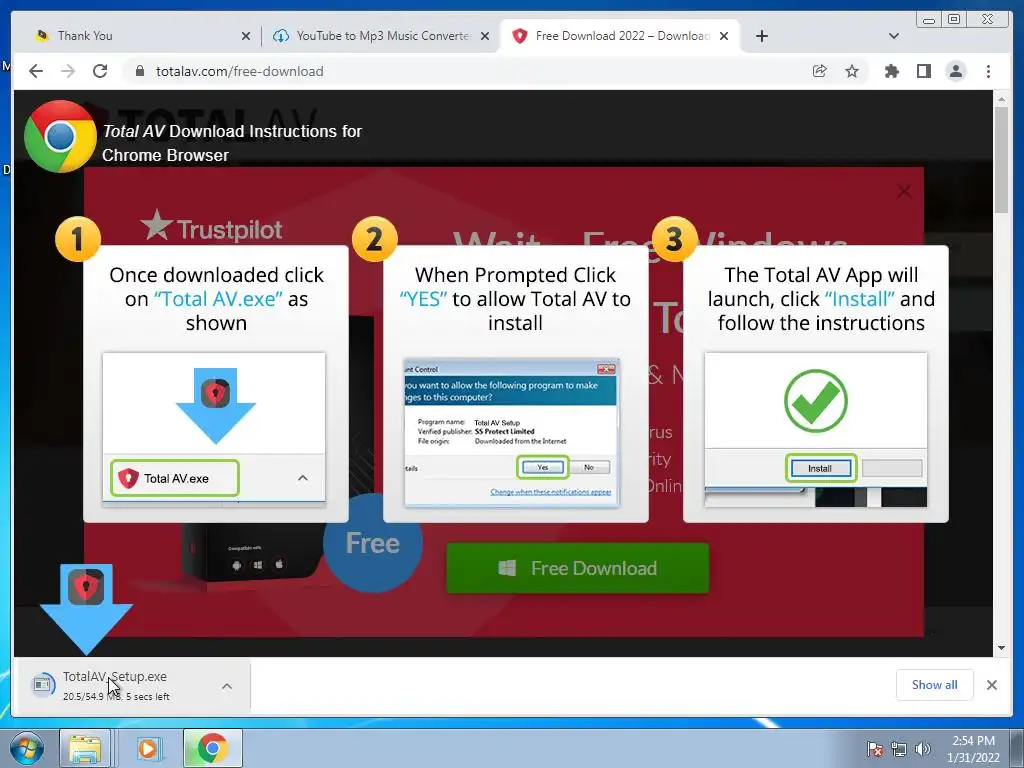Close the red popup with X
Viewport: 1024px width, 768px height.
coord(904,191)
